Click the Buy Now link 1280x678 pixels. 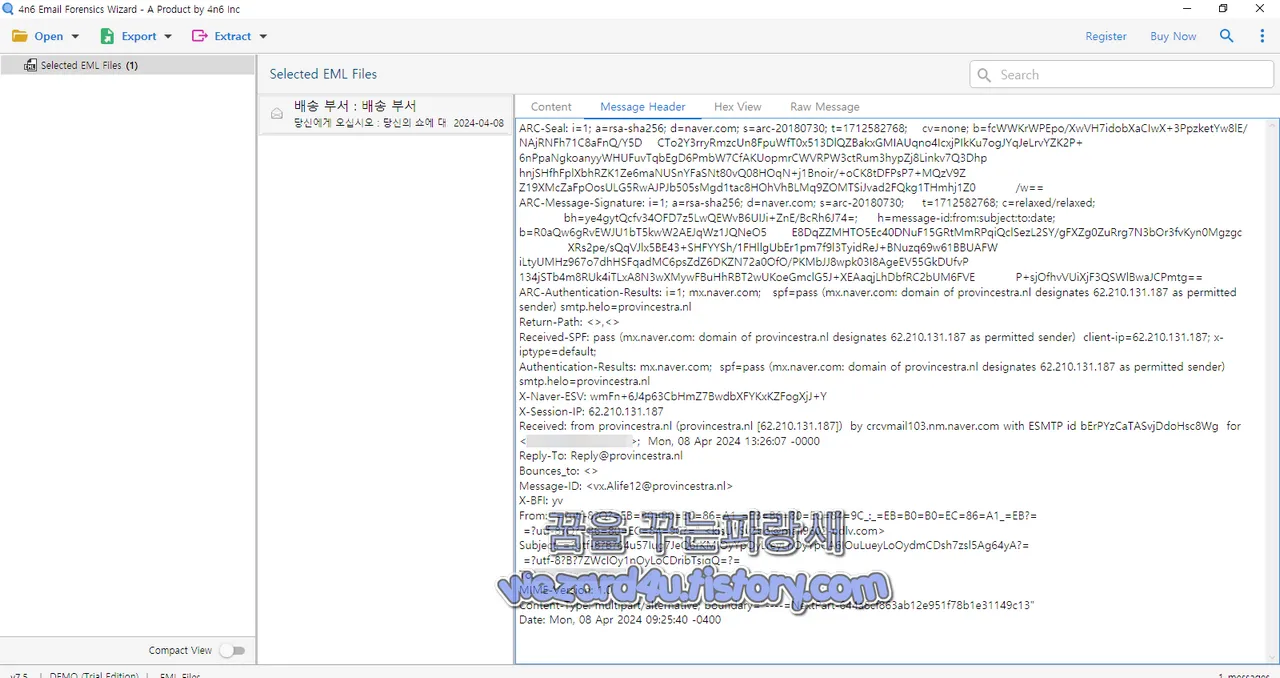pos(1173,36)
